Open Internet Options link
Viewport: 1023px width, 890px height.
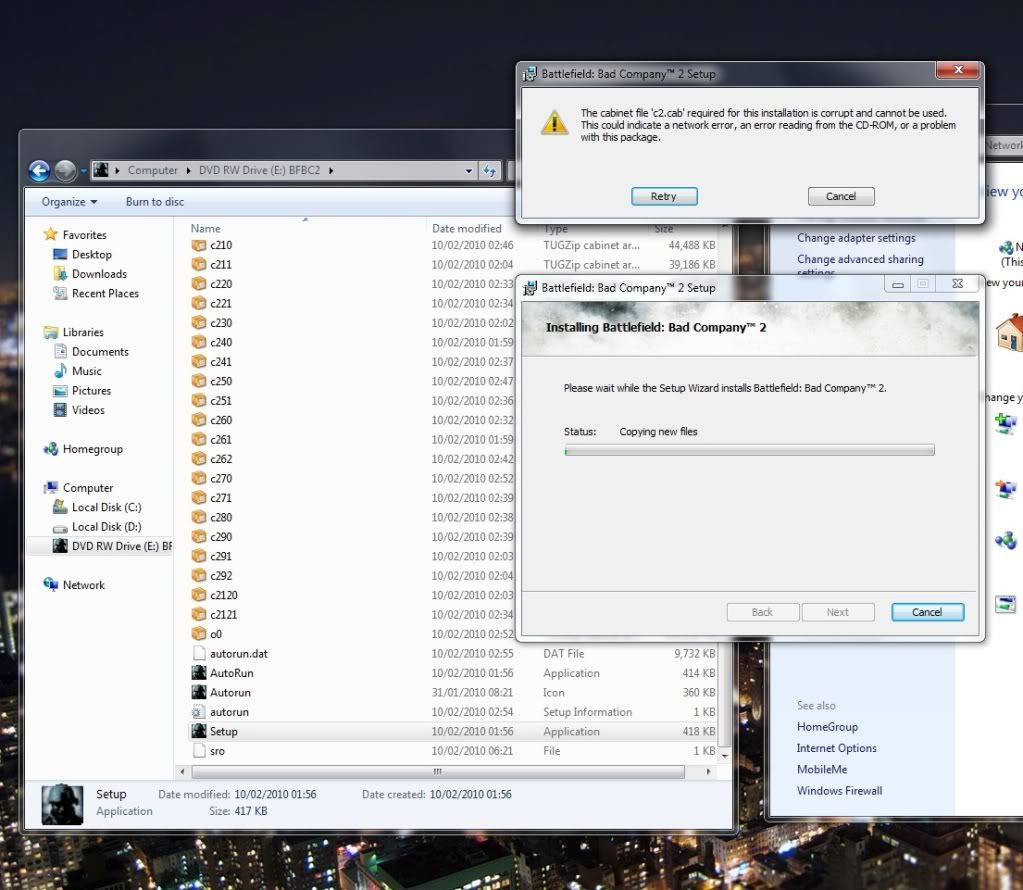[836, 748]
